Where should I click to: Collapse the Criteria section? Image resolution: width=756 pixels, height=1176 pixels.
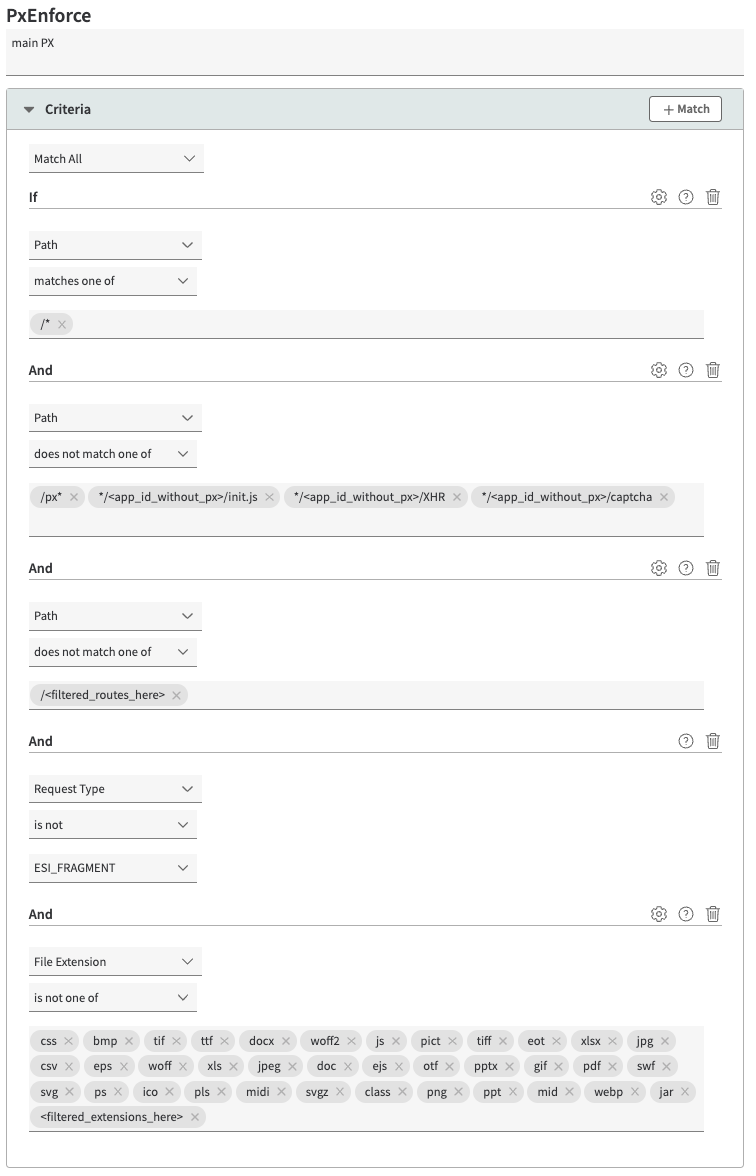point(29,110)
